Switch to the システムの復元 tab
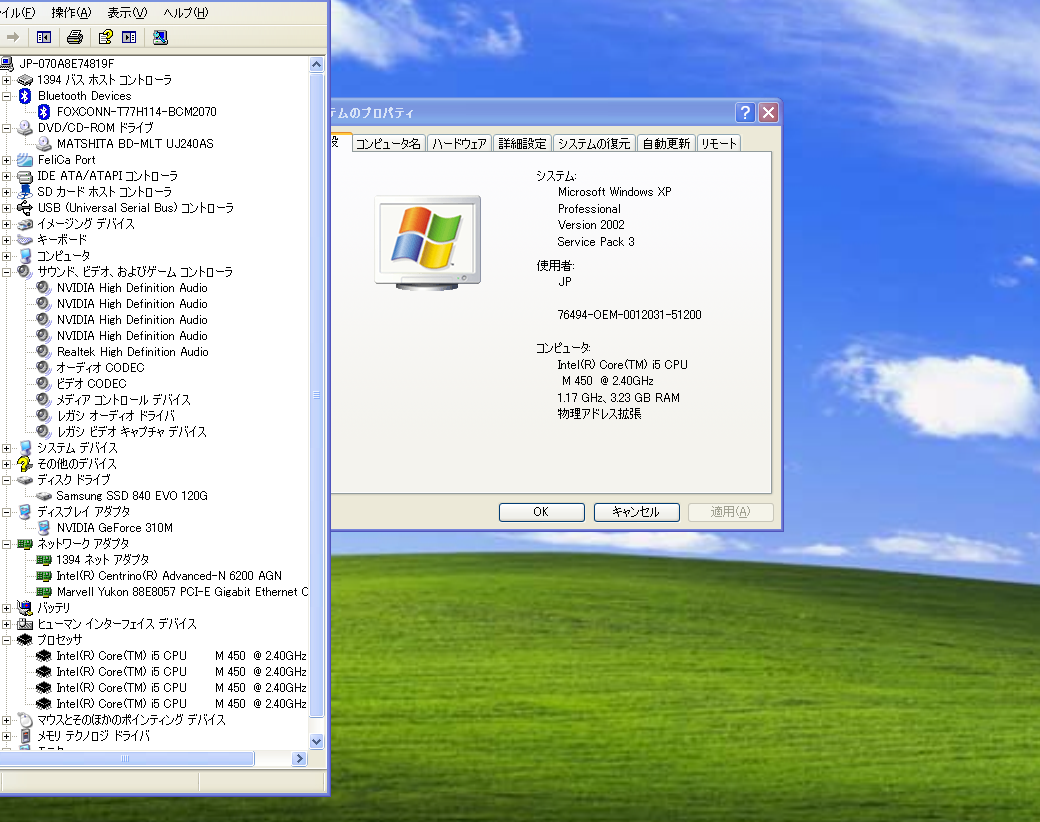1040x822 pixels. [x=594, y=143]
